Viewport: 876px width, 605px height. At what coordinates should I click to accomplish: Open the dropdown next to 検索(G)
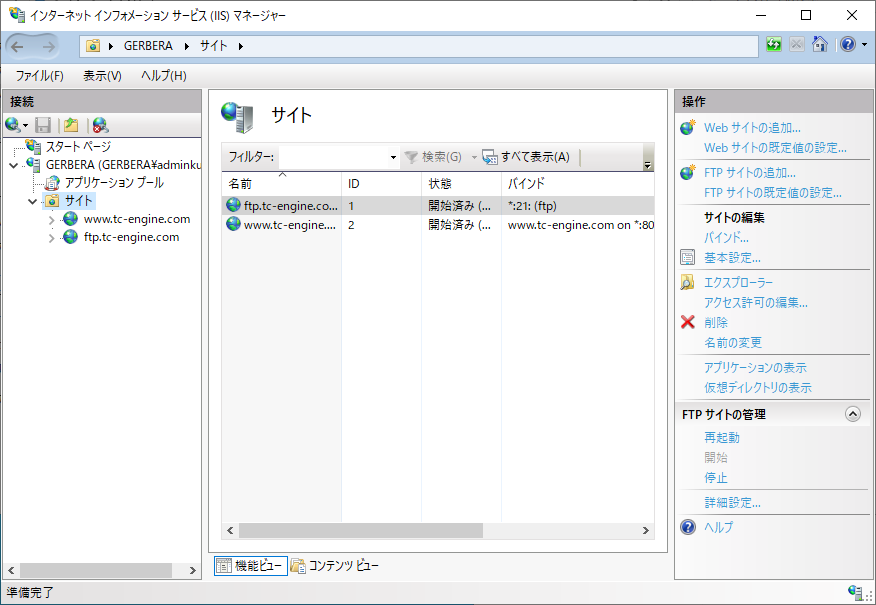pyautogui.click(x=474, y=158)
